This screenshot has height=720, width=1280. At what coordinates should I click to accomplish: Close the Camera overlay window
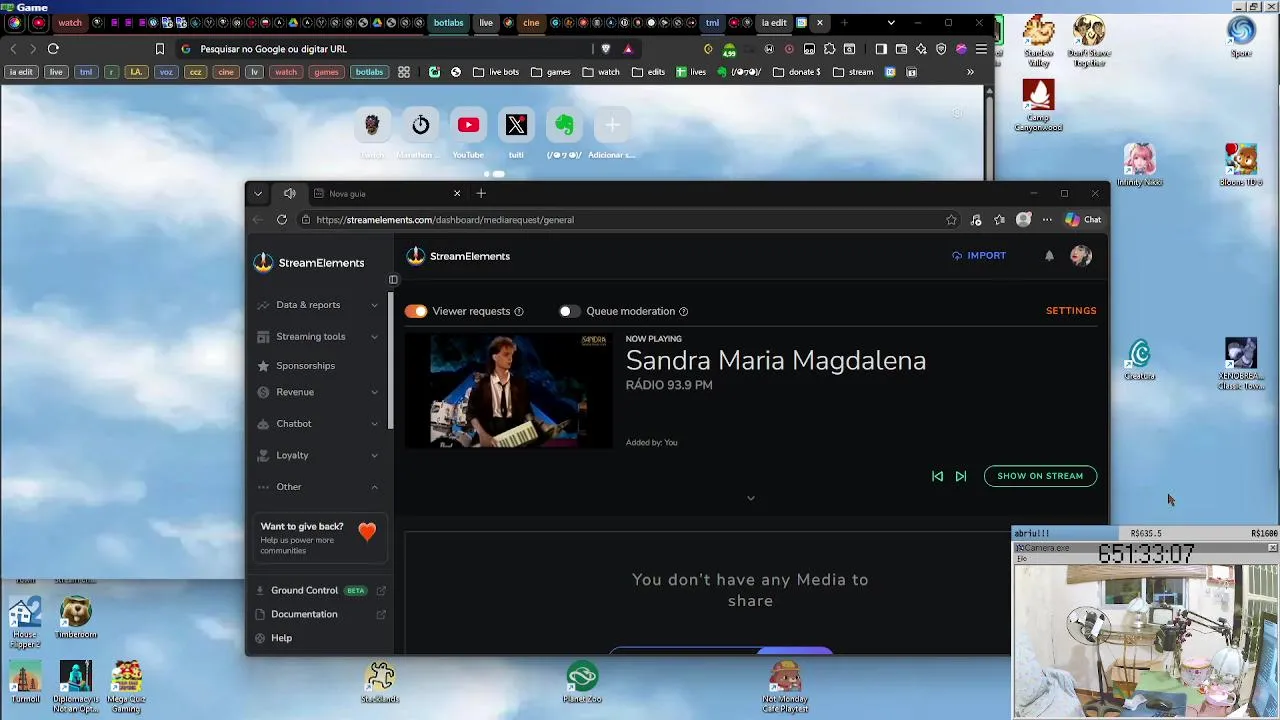pos(1272,548)
